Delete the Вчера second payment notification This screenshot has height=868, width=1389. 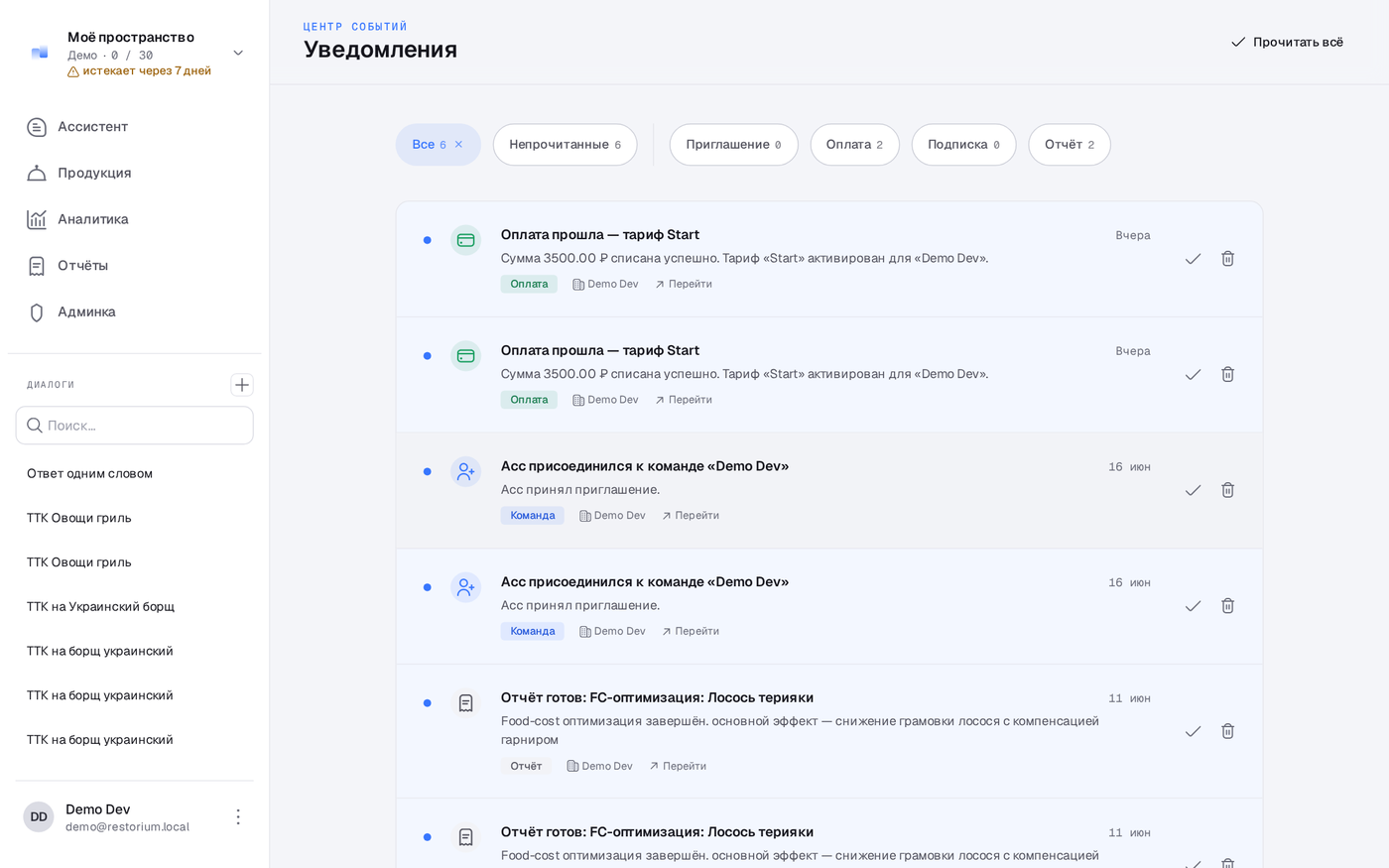[1227, 374]
